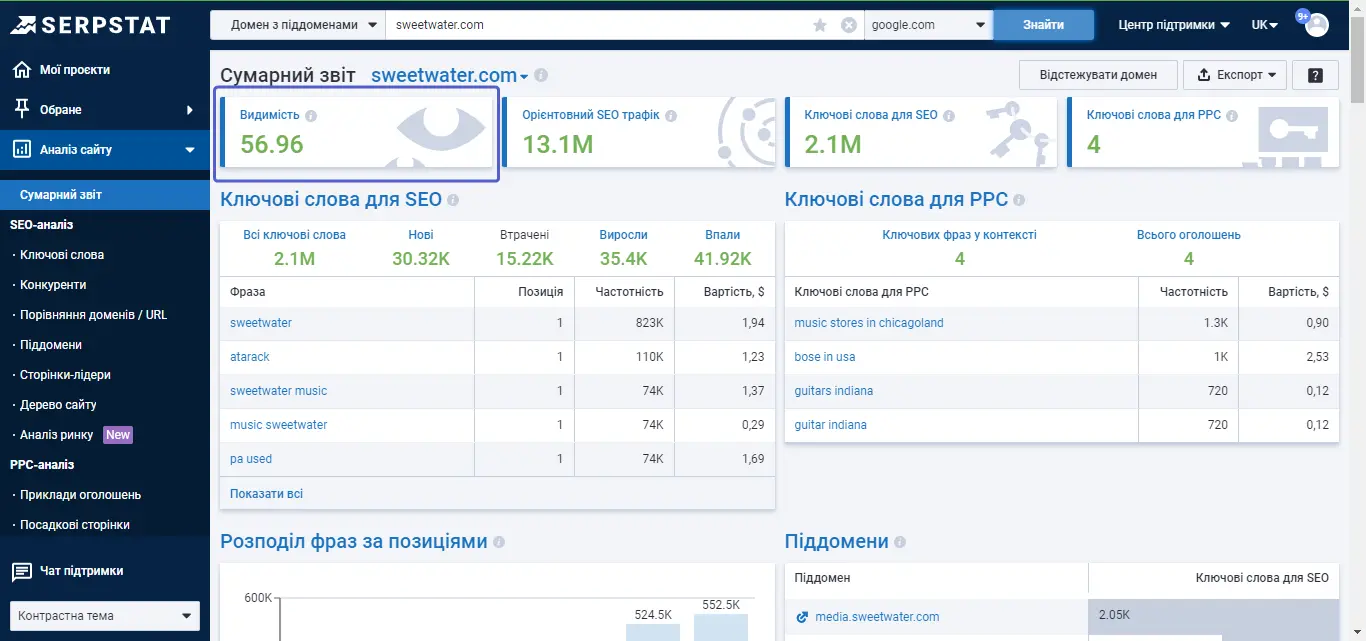
Task: Click the chat icon for Чат підтримки
Action: point(21,572)
